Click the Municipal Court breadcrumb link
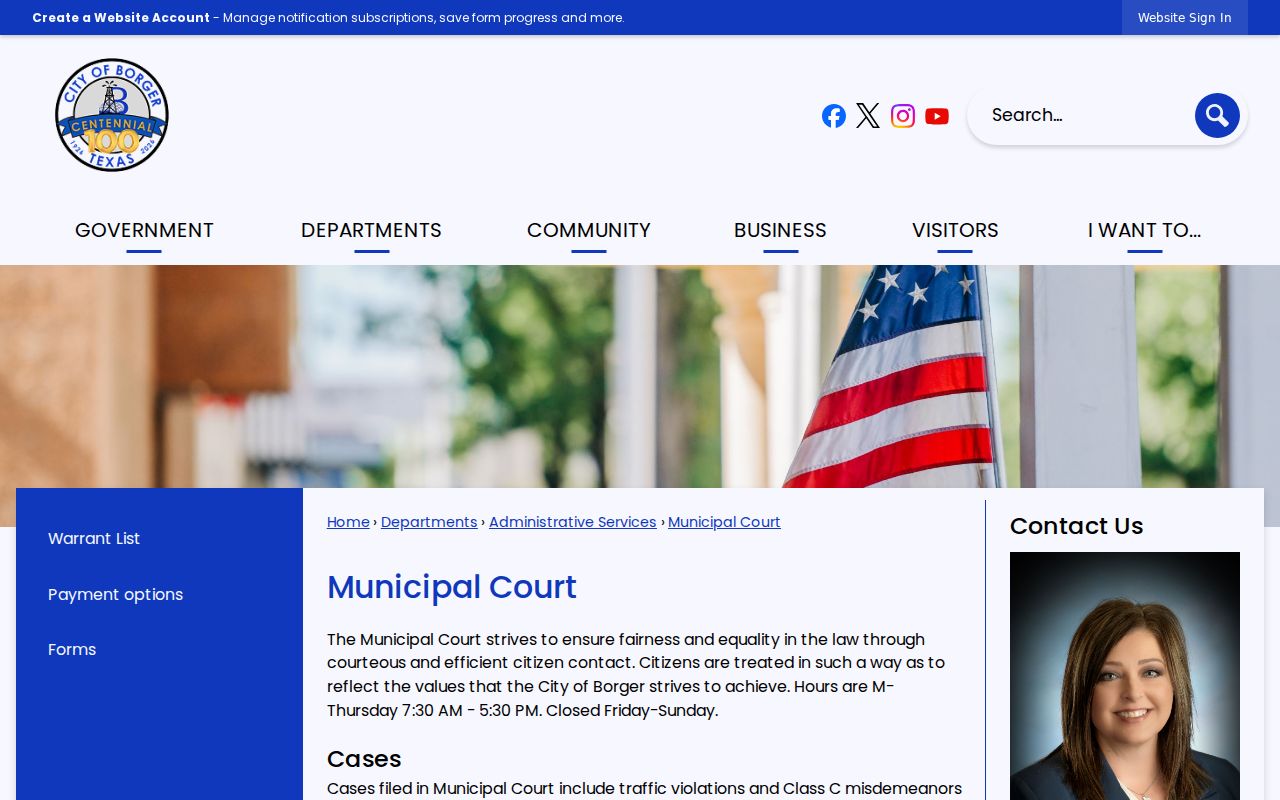This screenshot has width=1280, height=800. click(x=724, y=522)
